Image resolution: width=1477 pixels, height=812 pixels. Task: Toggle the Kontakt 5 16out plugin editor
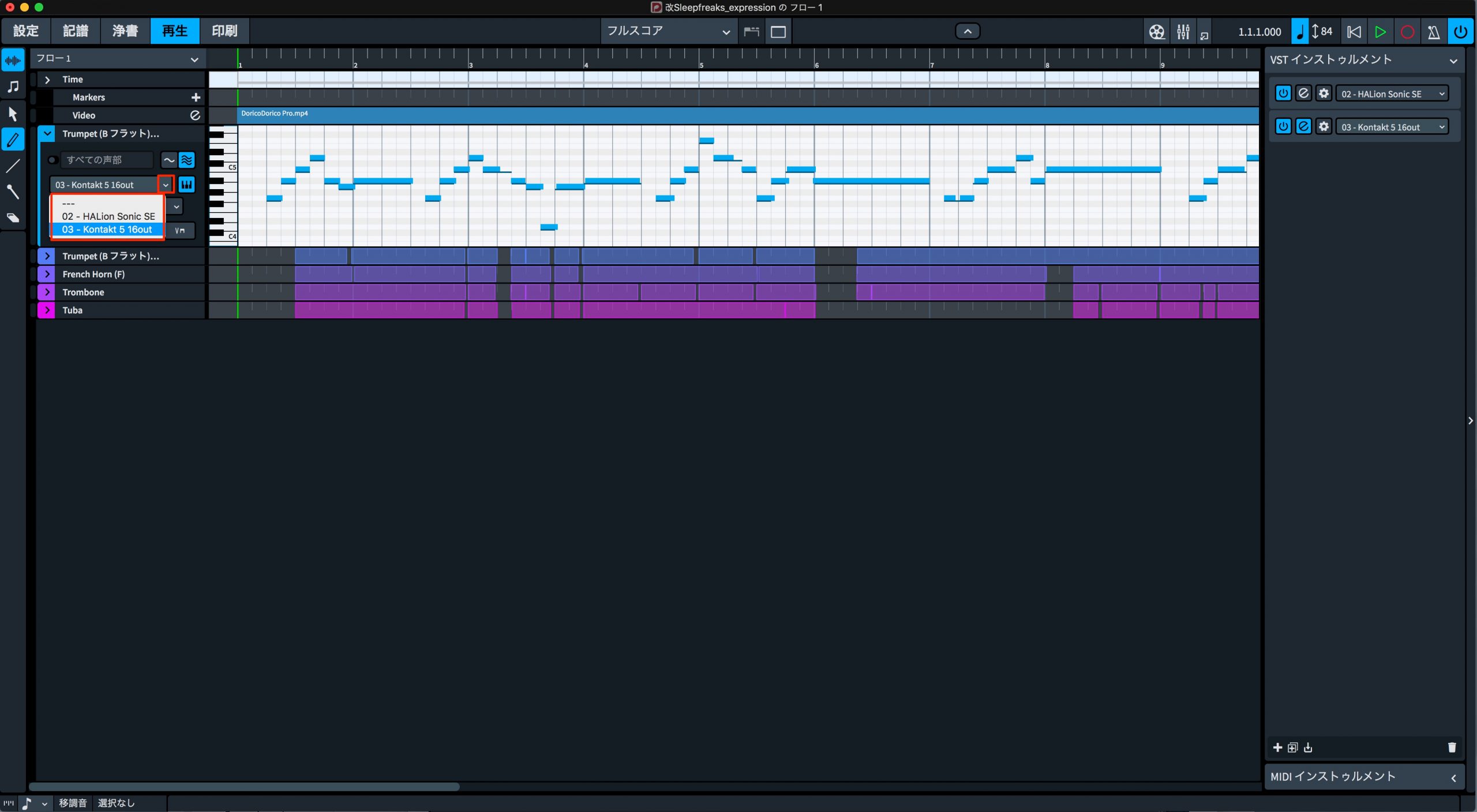coord(1303,126)
